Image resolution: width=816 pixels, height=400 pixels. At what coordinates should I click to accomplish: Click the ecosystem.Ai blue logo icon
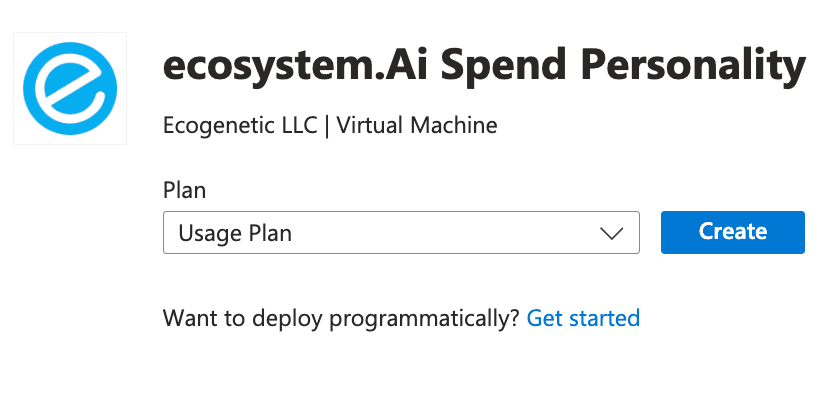click(x=70, y=88)
